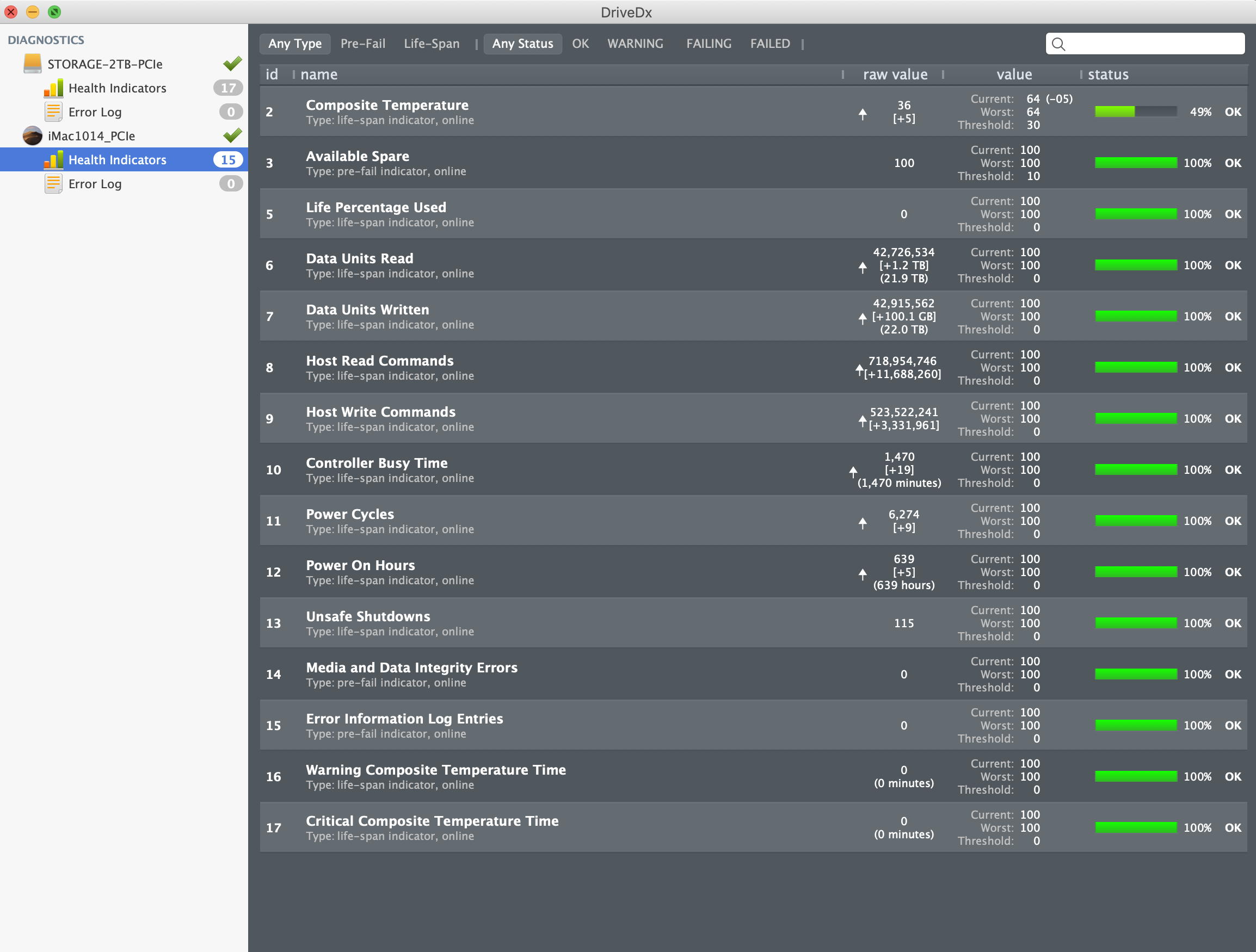
Task: Sort the table by the name column
Action: pyautogui.click(x=318, y=75)
